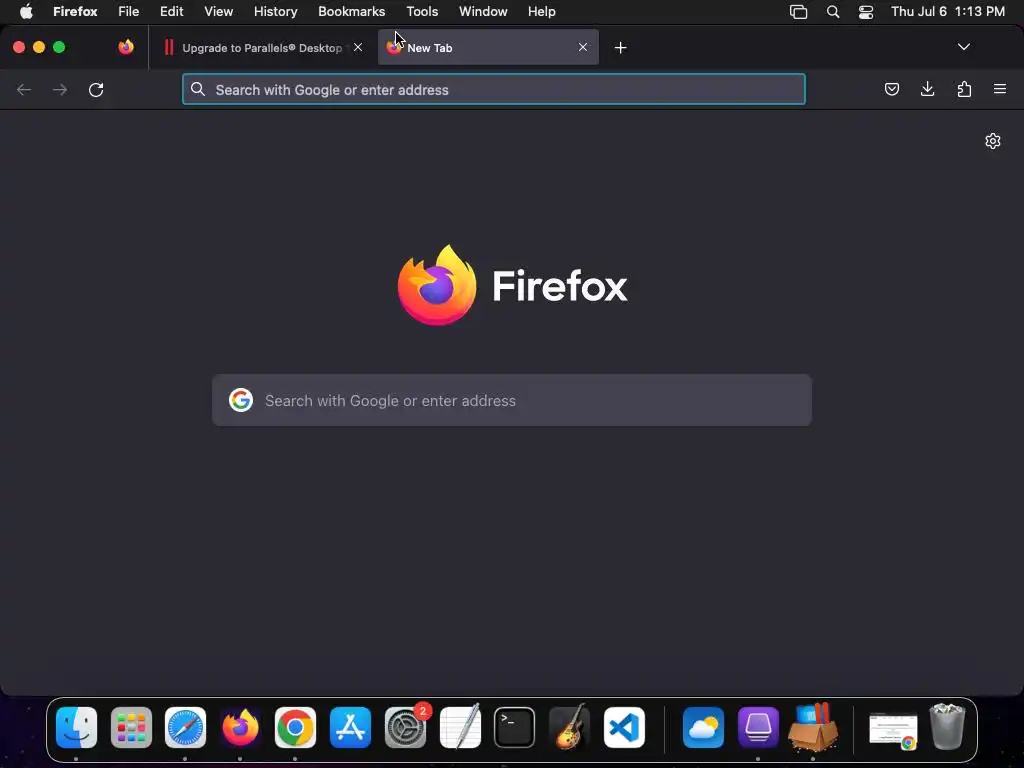Image resolution: width=1024 pixels, height=768 pixels.
Task: Open the View menu
Action: [219, 12]
